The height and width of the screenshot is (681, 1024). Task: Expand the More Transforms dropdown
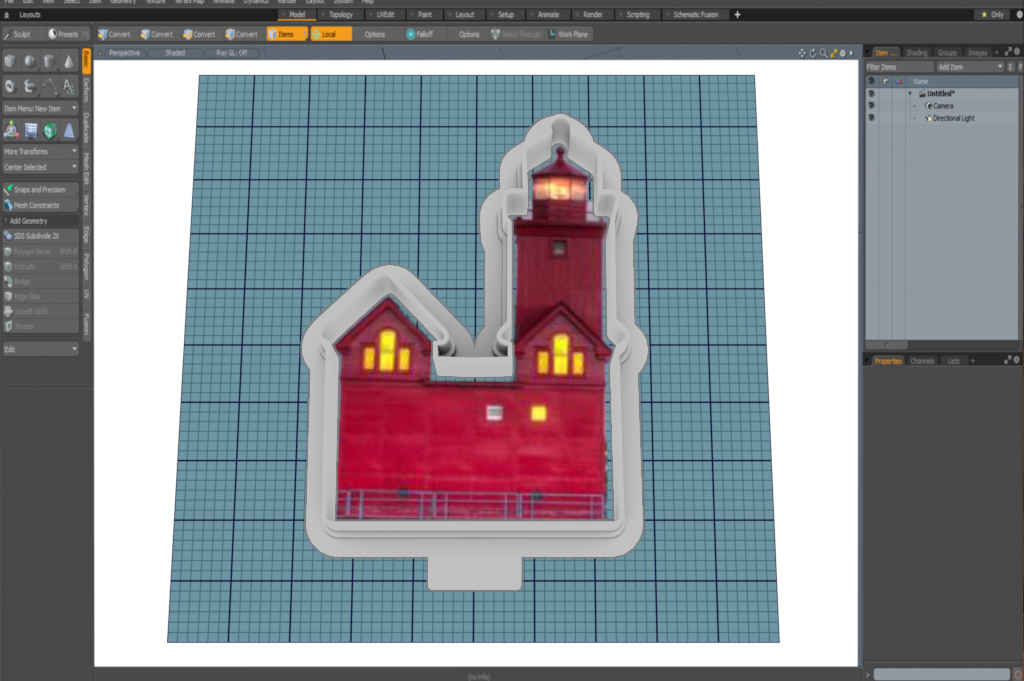[40, 151]
